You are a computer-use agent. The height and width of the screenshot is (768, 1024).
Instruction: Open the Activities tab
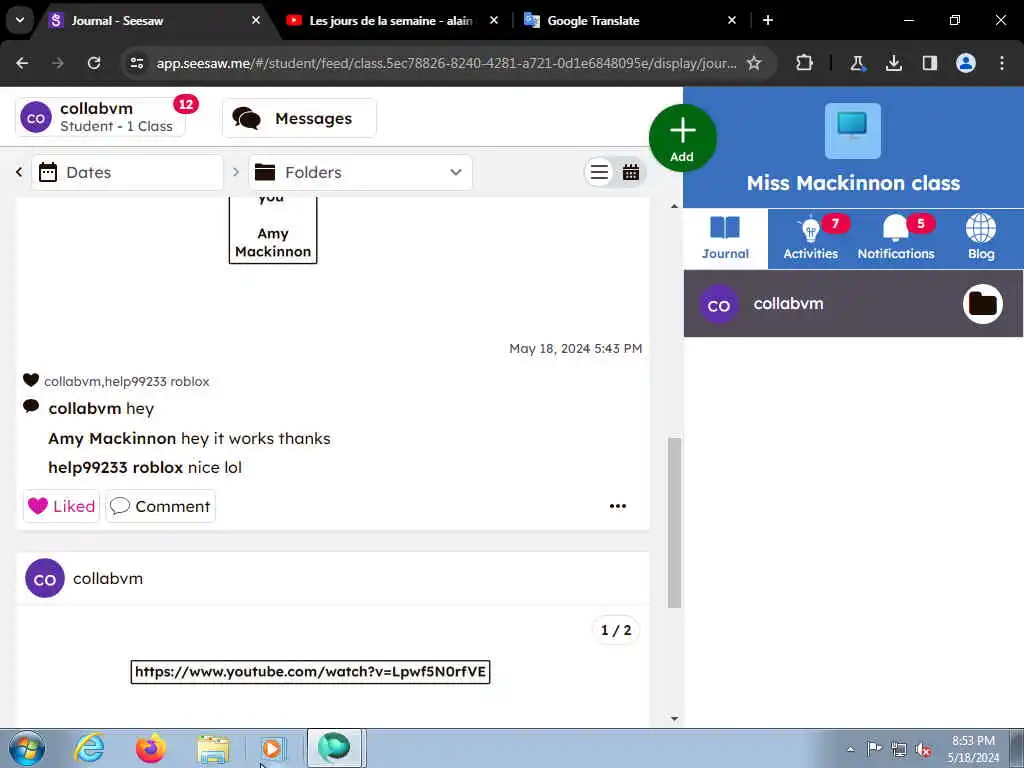pos(810,239)
